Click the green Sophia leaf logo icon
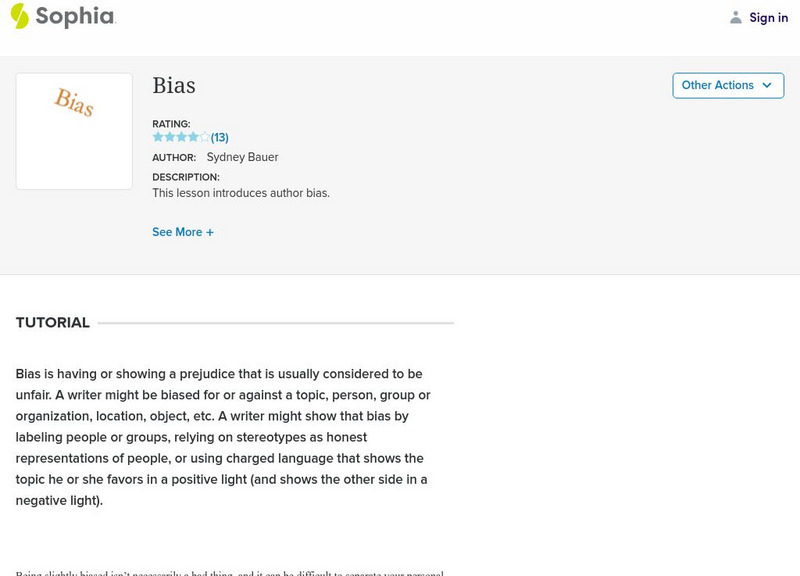800x576 pixels. click(19, 16)
